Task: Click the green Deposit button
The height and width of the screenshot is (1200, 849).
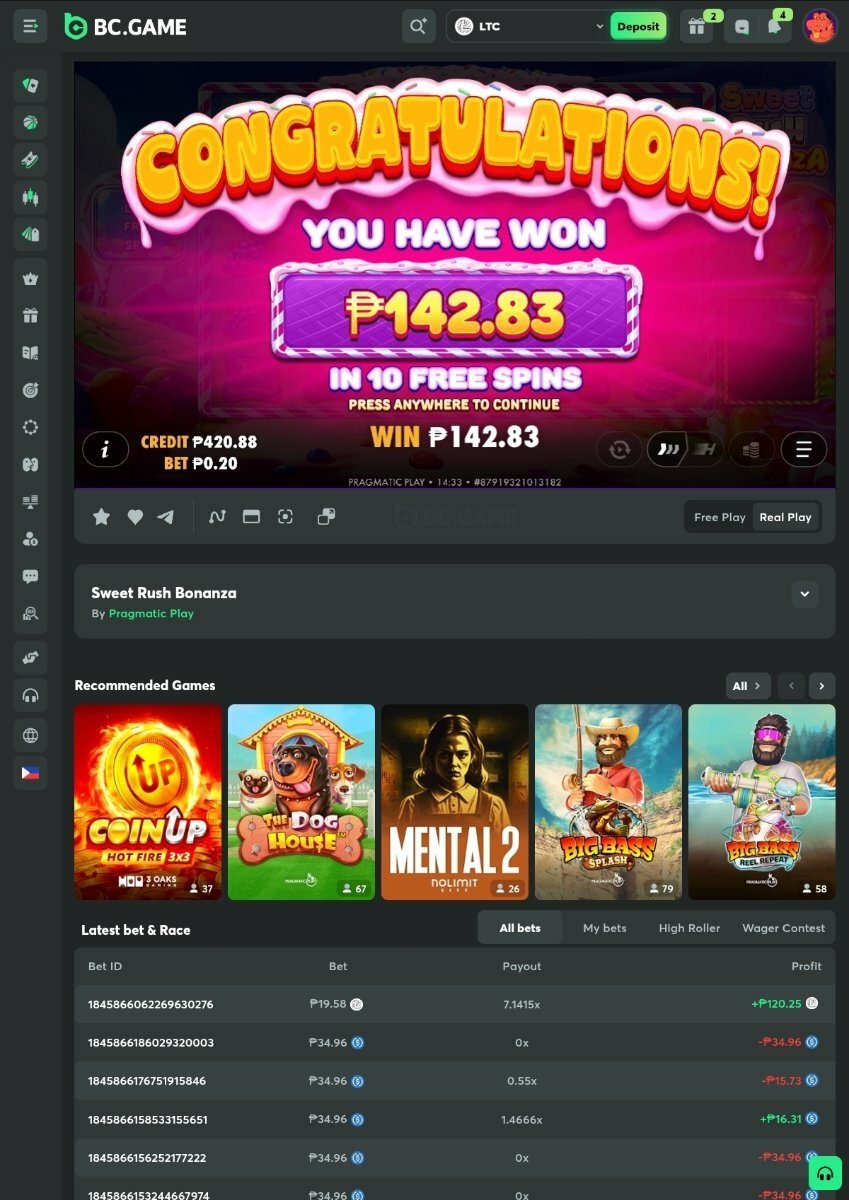Action: click(638, 27)
